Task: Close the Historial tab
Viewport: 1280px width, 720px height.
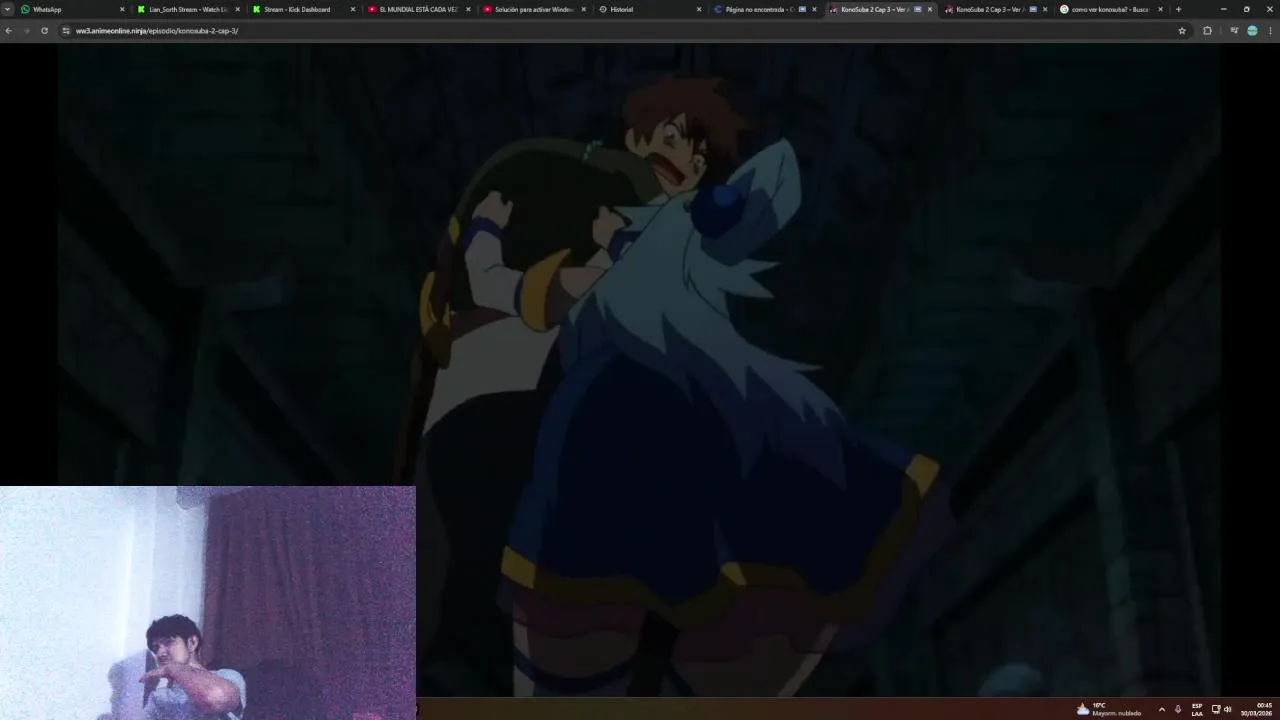Action: [698, 9]
